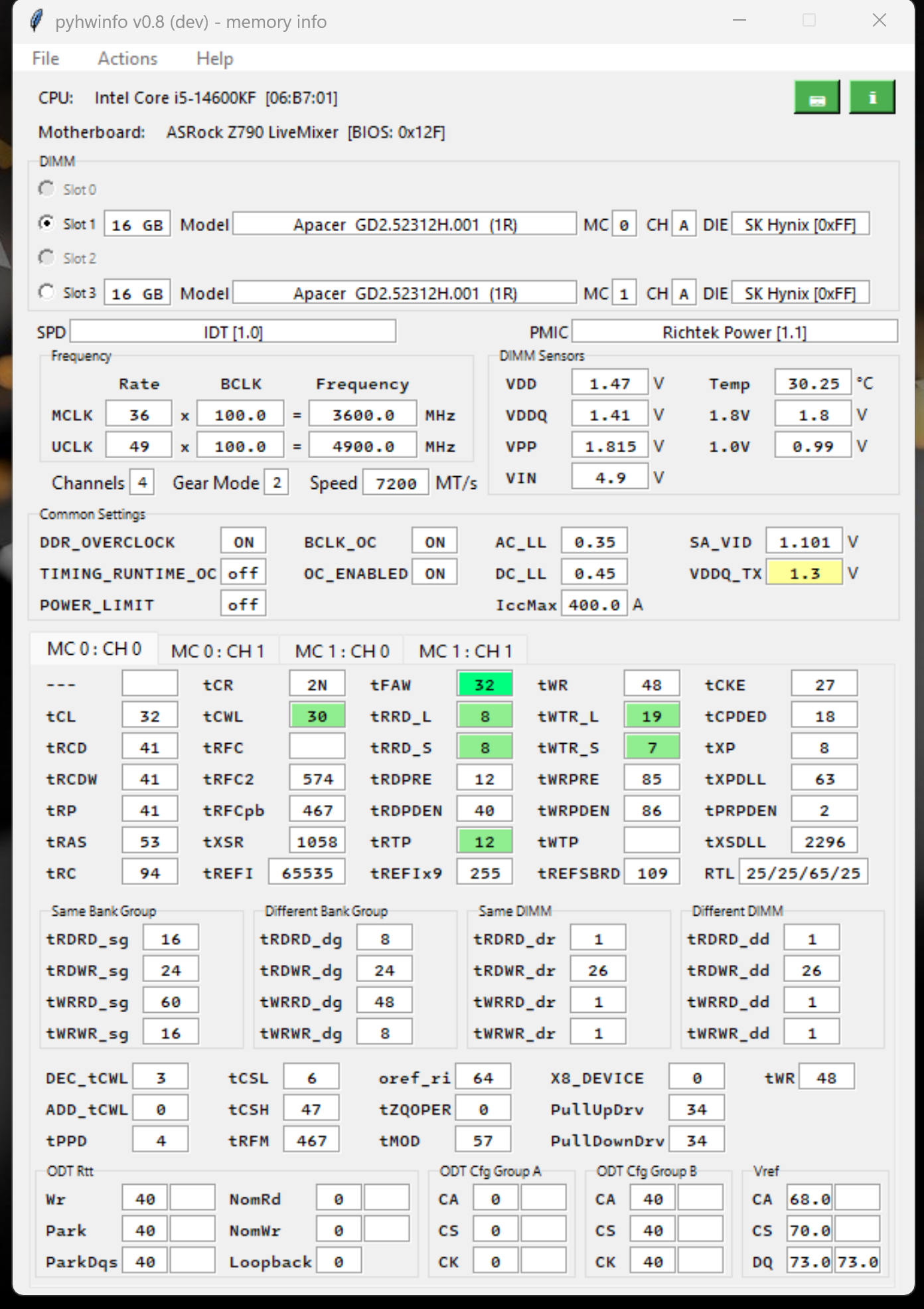Click the tRDWR_dr value 26

598,970
